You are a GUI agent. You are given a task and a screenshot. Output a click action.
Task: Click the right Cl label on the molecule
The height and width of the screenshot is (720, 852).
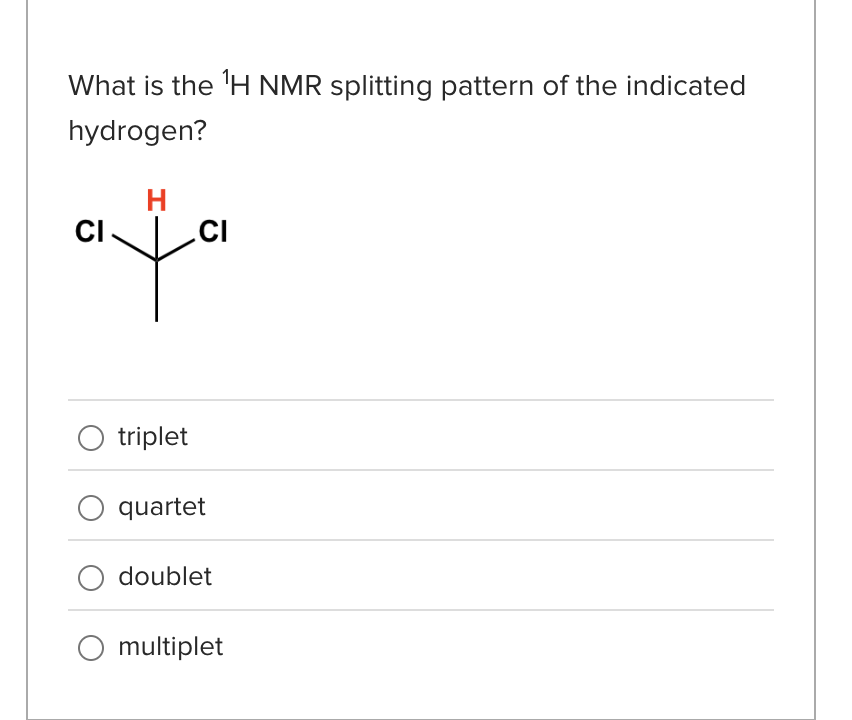click(214, 231)
